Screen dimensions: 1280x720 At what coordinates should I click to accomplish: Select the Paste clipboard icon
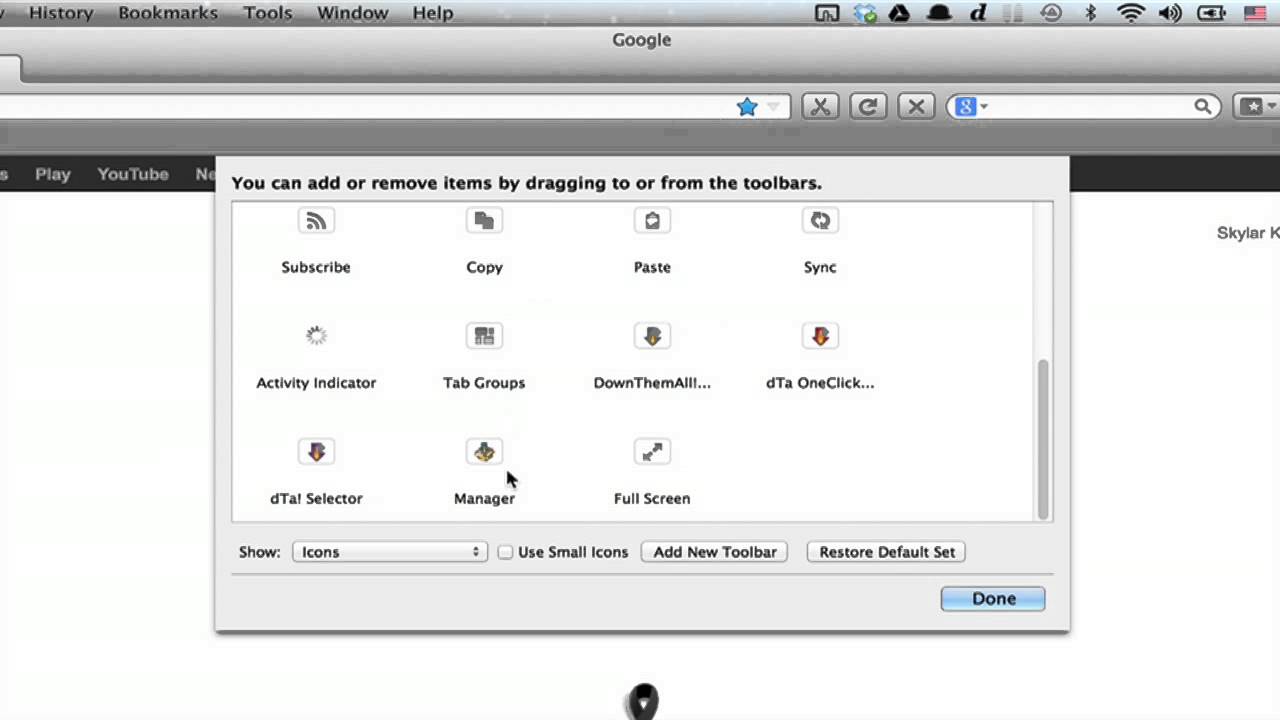click(x=652, y=221)
